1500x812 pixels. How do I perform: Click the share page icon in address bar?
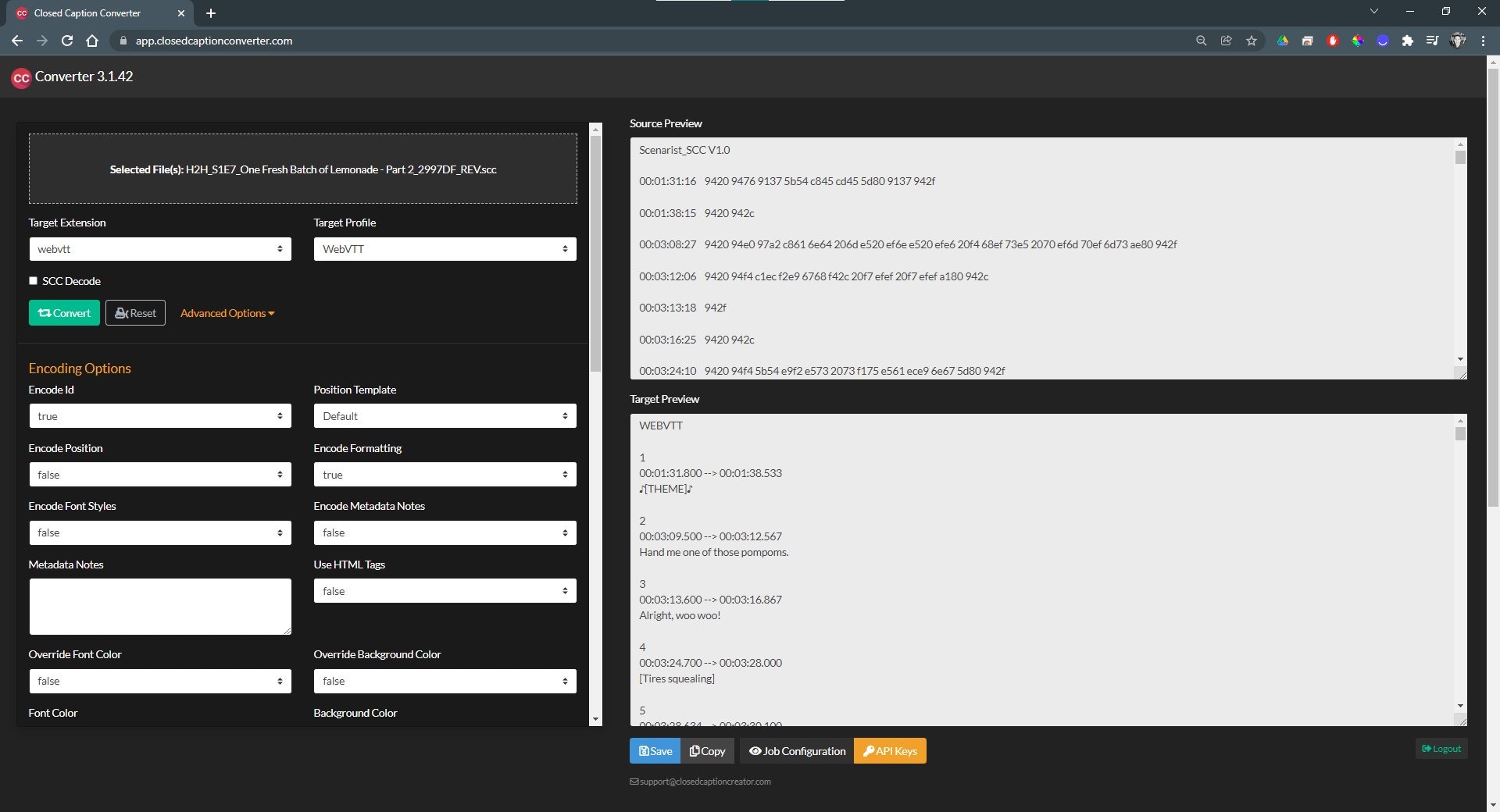coord(1227,41)
